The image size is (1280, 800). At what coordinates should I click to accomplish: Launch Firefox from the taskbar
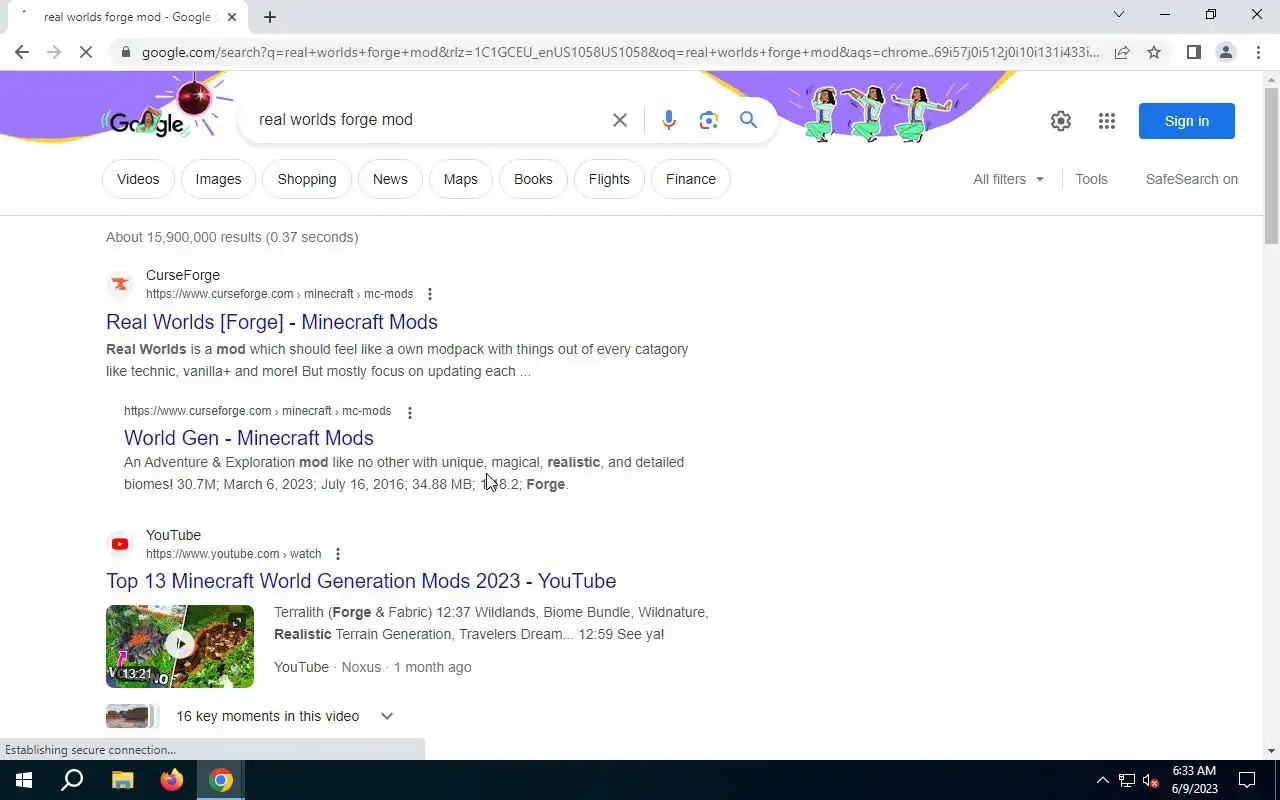click(x=172, y=780)
